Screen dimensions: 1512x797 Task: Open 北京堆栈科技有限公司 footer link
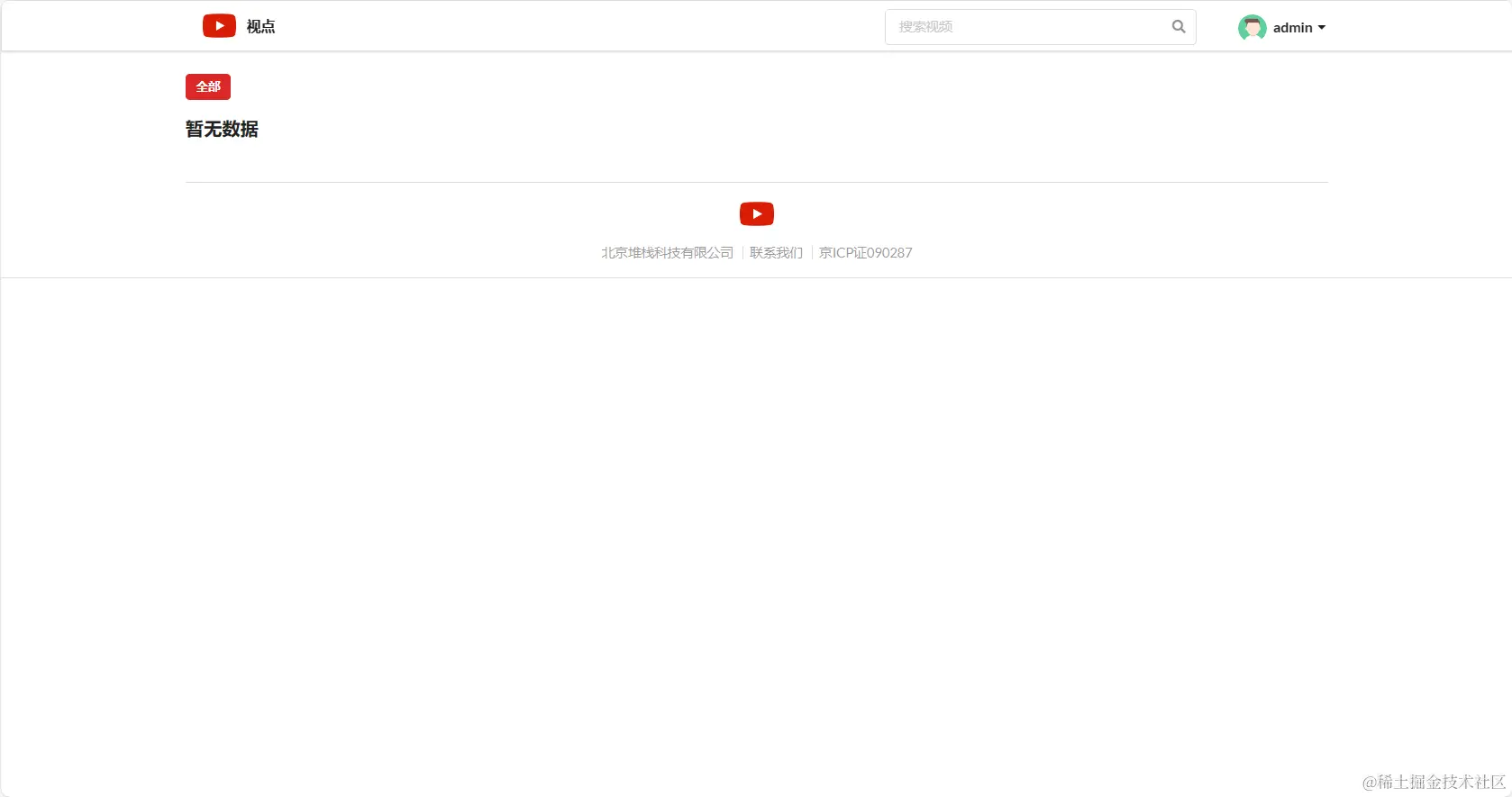[x=668, y=253]
